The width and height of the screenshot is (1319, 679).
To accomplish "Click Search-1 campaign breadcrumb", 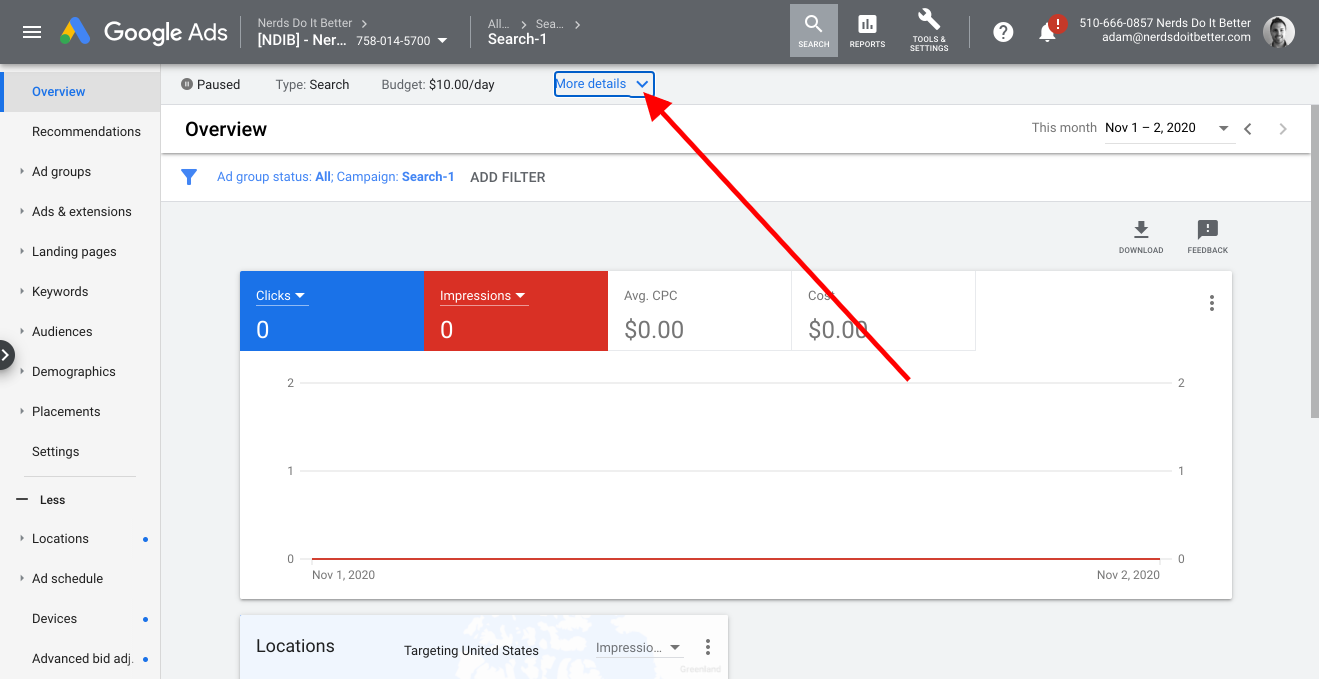I will (x=517, y=40).
